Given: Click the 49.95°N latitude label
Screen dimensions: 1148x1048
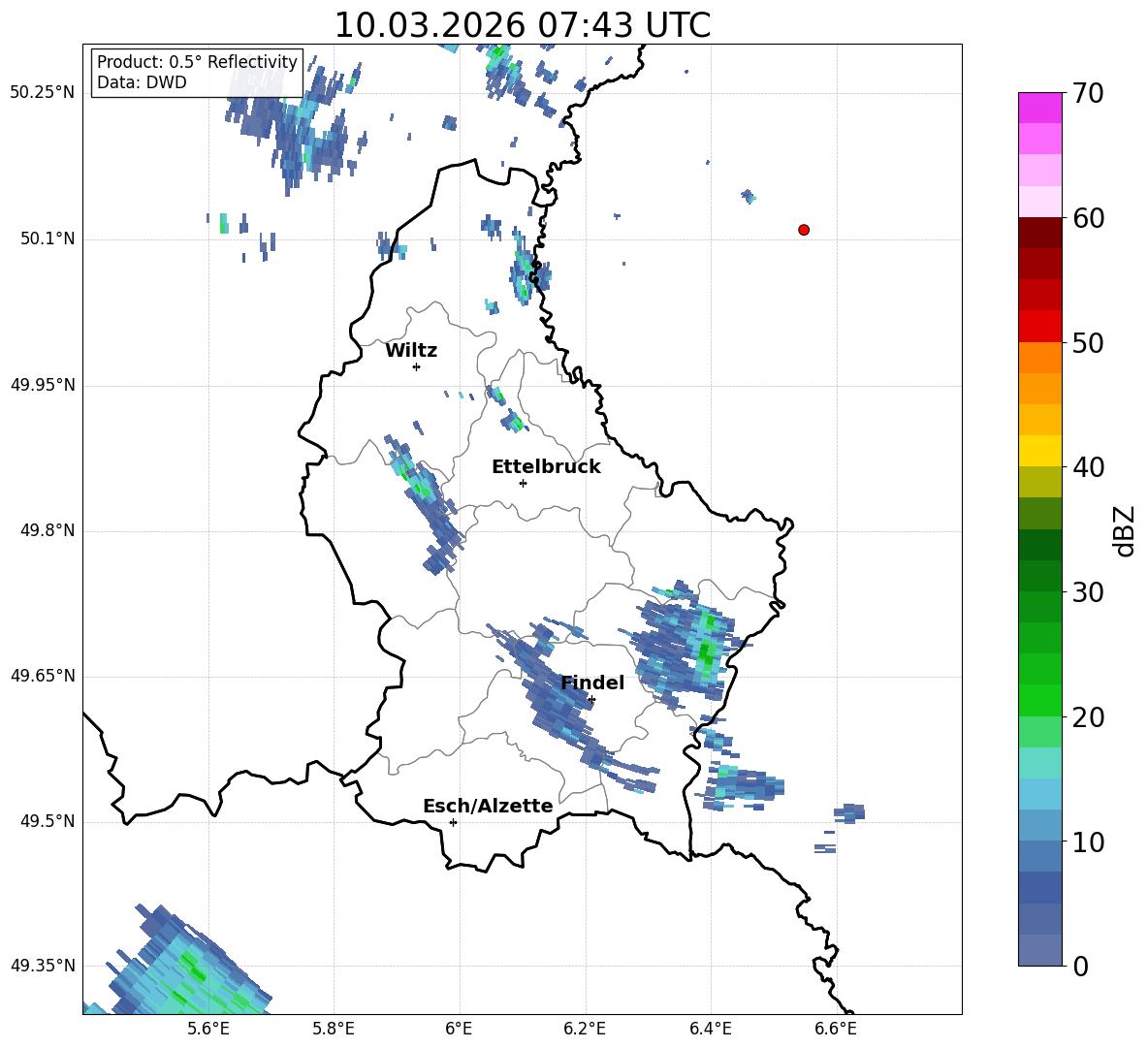Looking at the screenshot, I should coord(43,385).
